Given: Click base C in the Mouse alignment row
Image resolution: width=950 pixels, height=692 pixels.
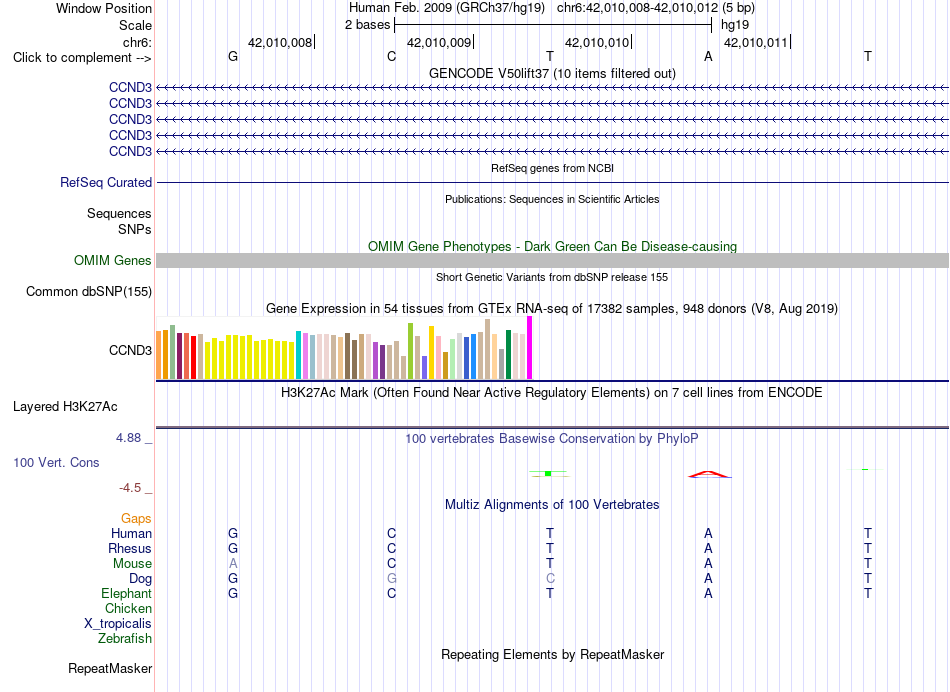Looking at the screenshot, I should coord(391,563).
